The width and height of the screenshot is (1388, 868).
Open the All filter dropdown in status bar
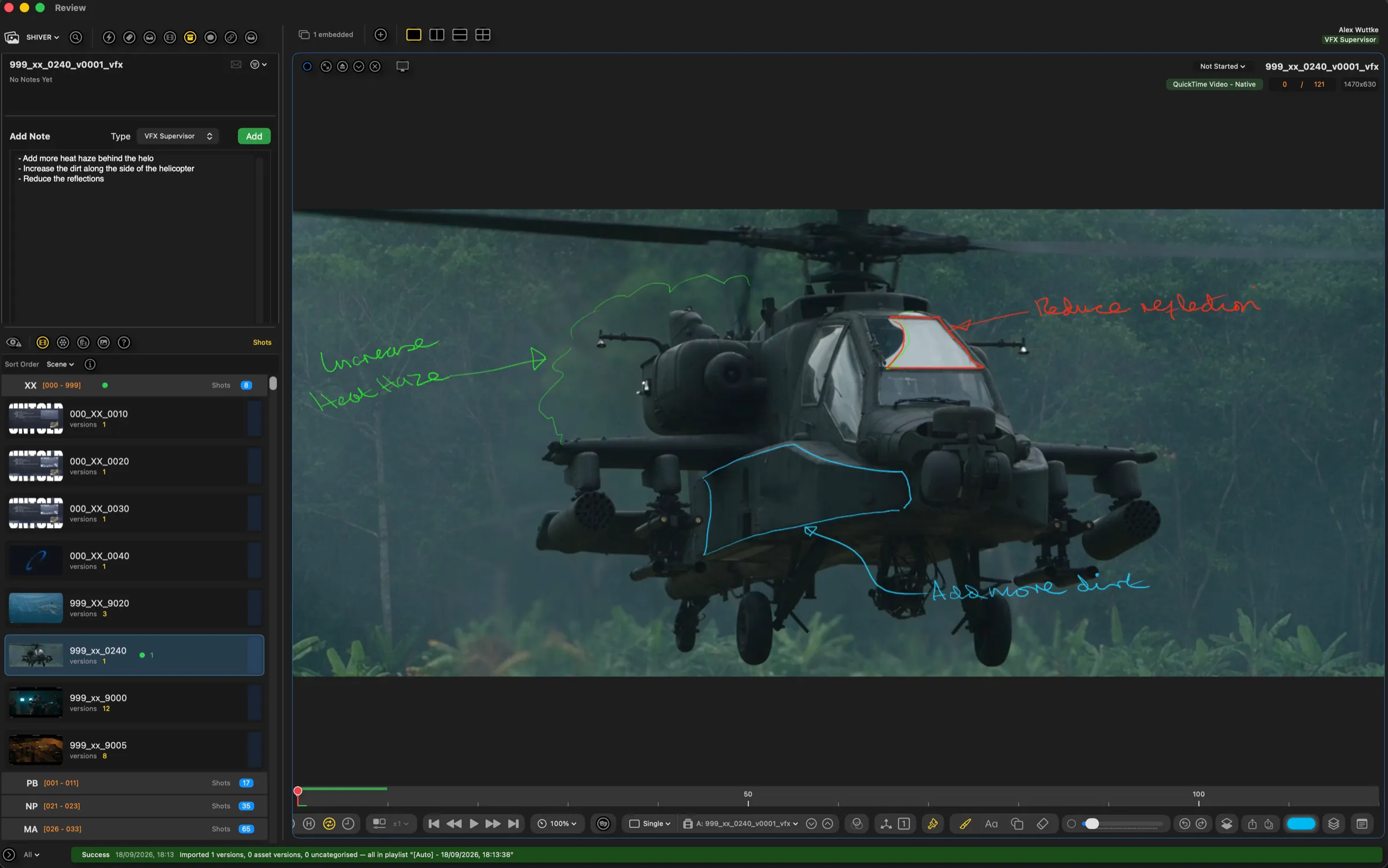coord(31,855)
